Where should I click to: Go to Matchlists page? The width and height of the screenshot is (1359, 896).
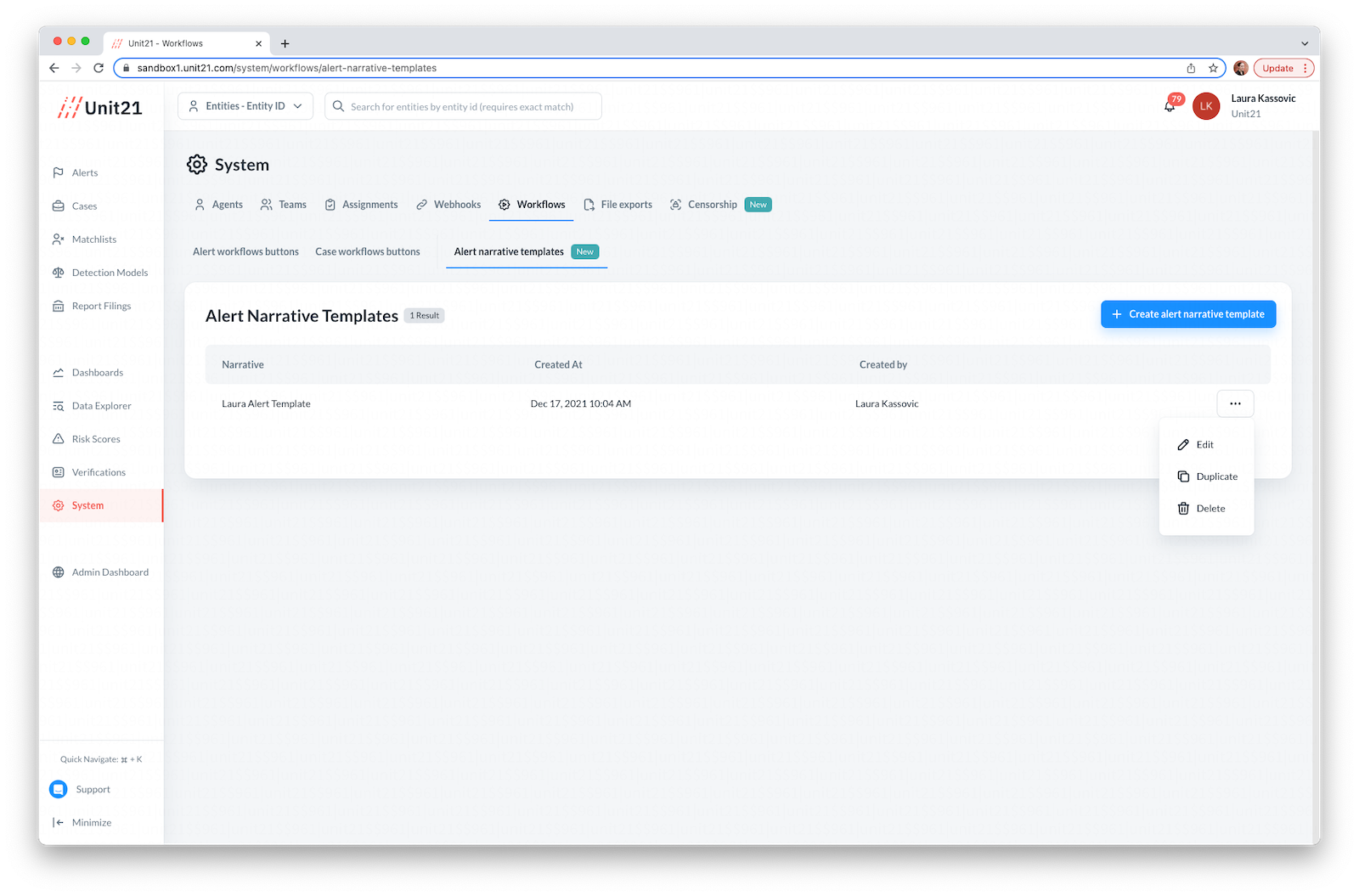coord(84,239)
